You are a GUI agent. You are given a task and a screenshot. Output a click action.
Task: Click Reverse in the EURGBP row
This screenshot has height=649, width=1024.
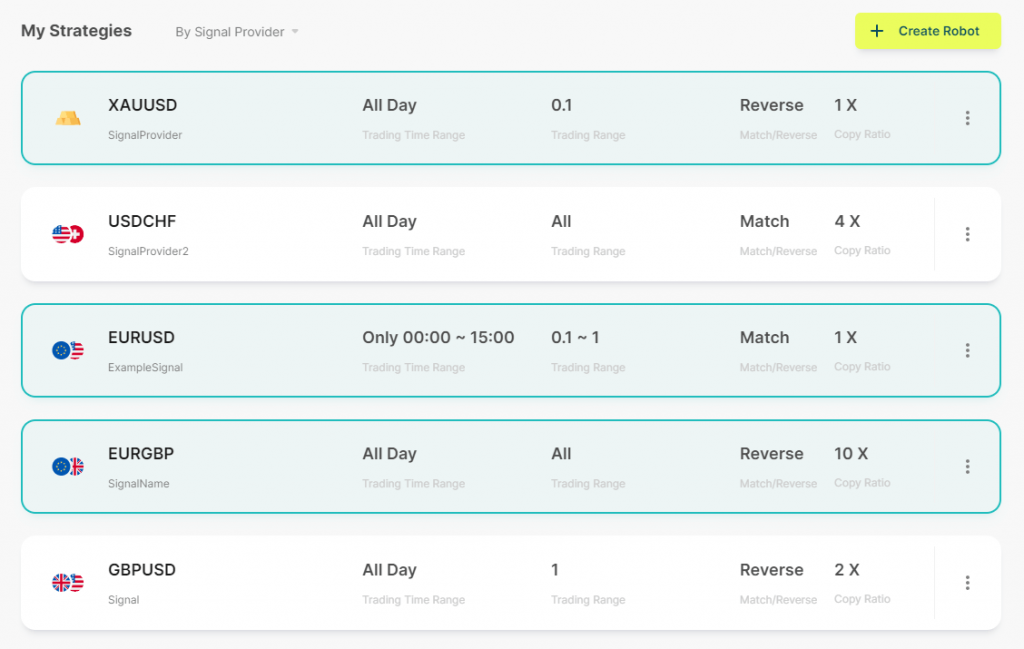(771, 454)
